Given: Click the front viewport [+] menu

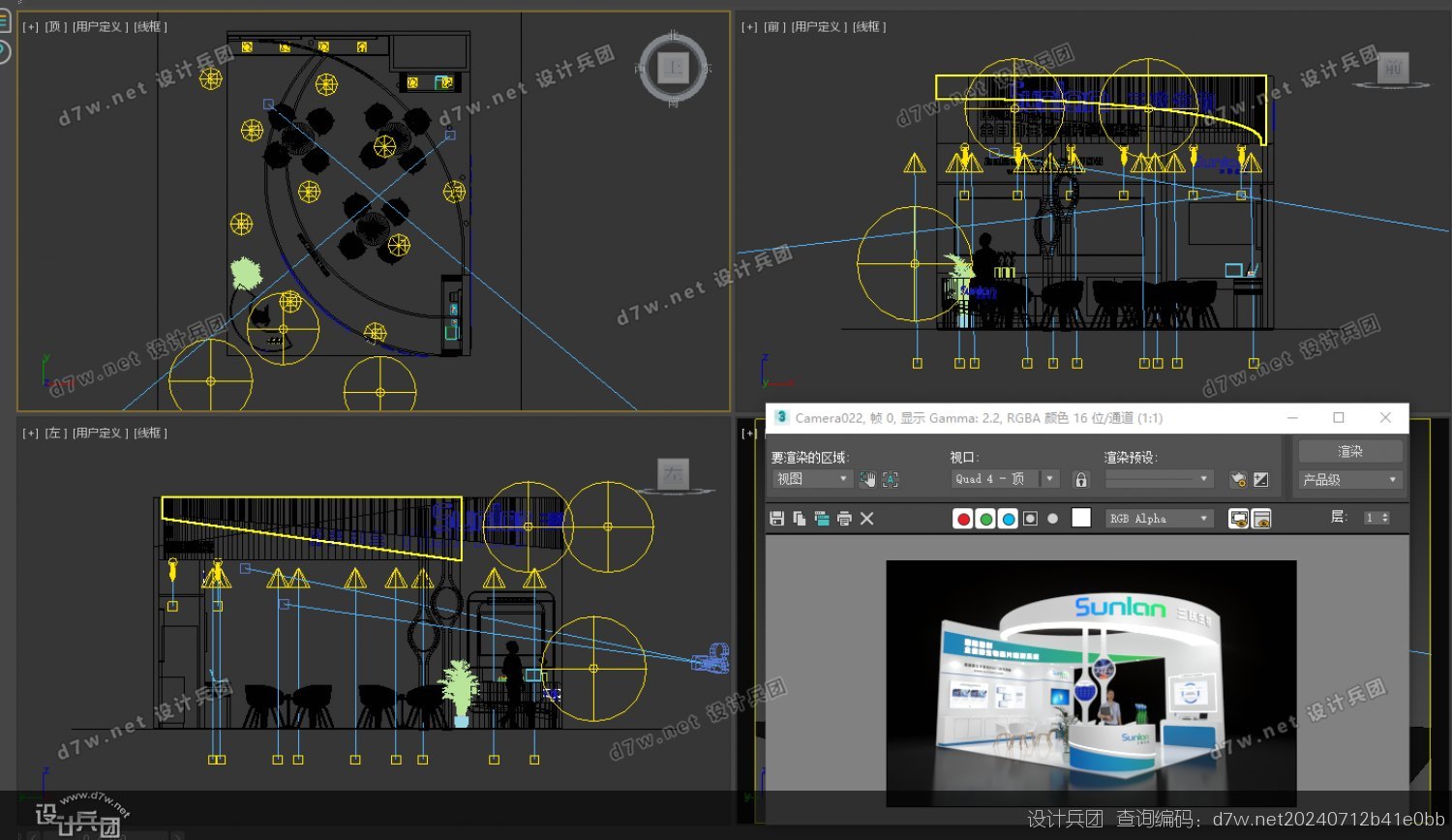Looking at the screenshot, I should (749, 27).
